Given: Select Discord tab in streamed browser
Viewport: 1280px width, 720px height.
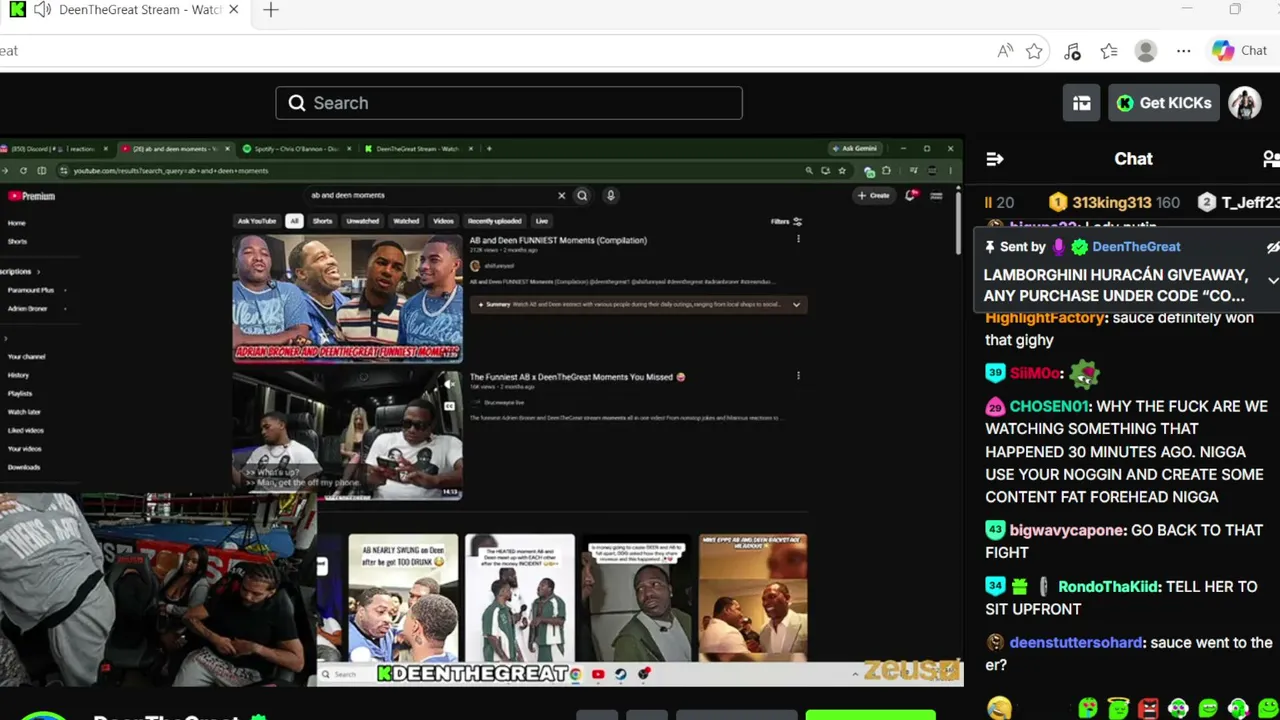Looking at the screenshot, I should (54, 149).
